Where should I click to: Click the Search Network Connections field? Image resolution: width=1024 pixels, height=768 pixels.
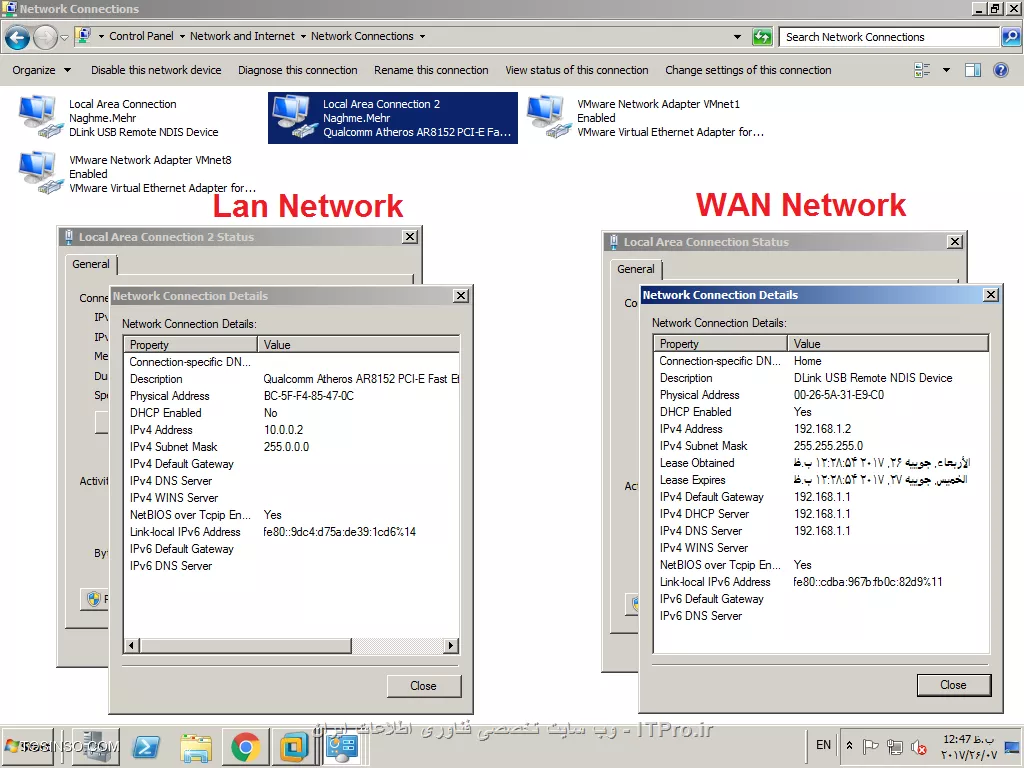tap(888, 37)
